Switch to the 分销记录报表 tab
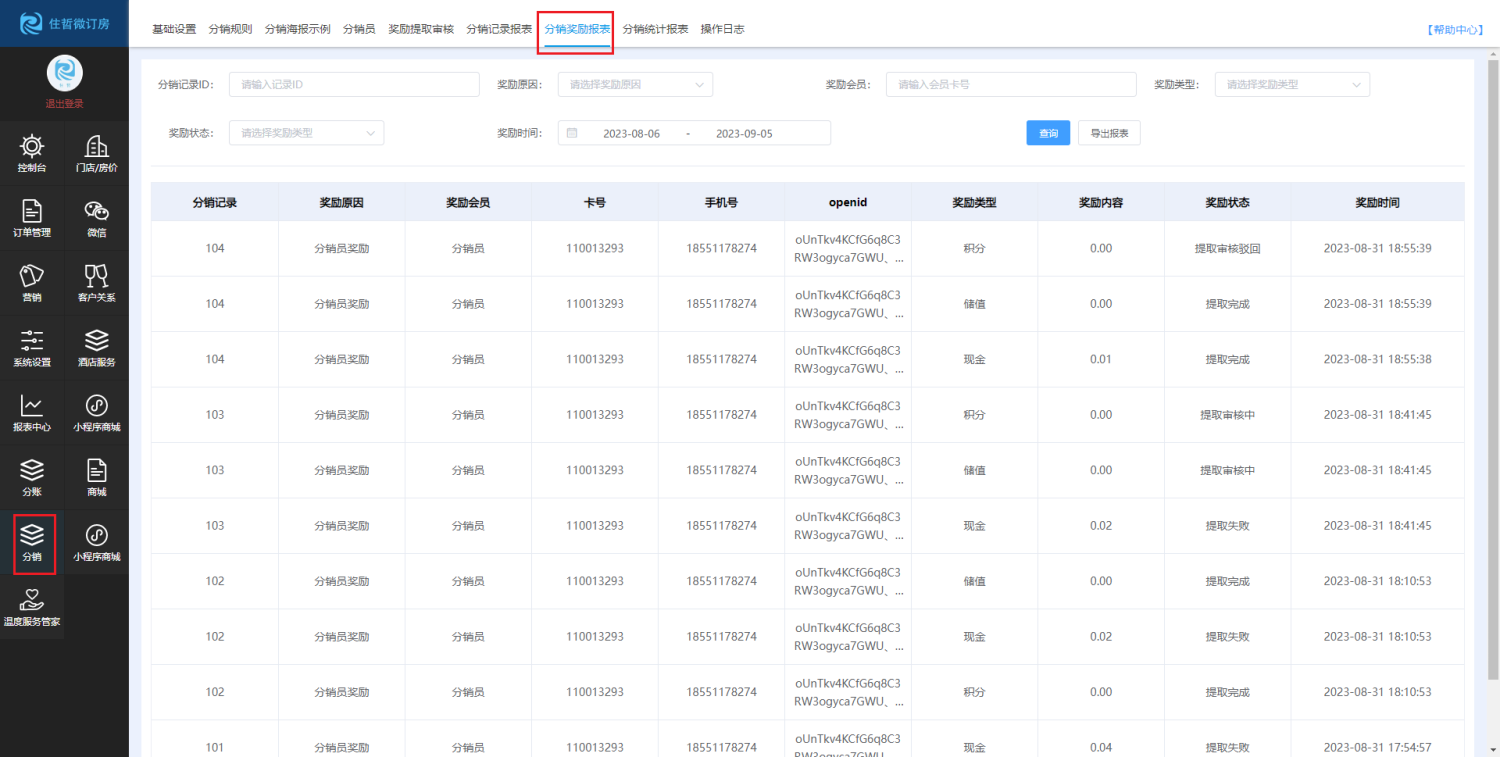The height and width of the screenshot is (757, 1500). click(499, 29)
